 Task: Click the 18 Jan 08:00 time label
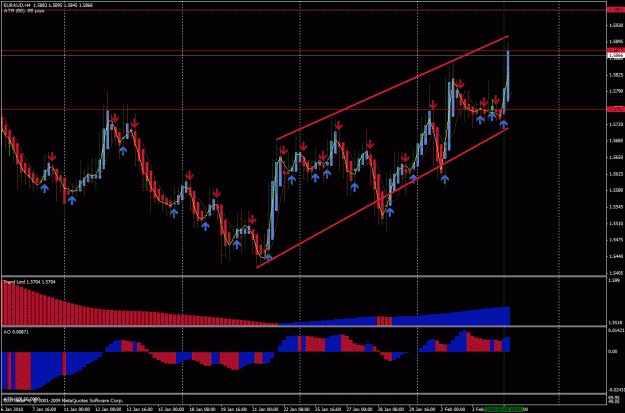(202, 409)
